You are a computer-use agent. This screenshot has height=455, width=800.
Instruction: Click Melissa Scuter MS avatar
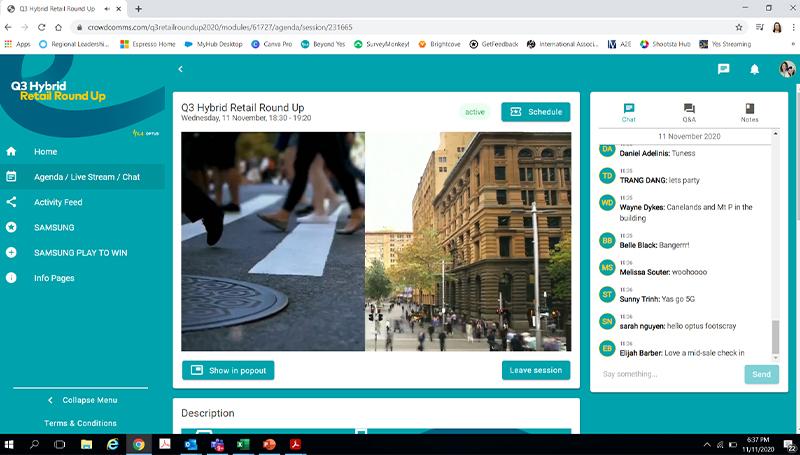tap(607, 267)
